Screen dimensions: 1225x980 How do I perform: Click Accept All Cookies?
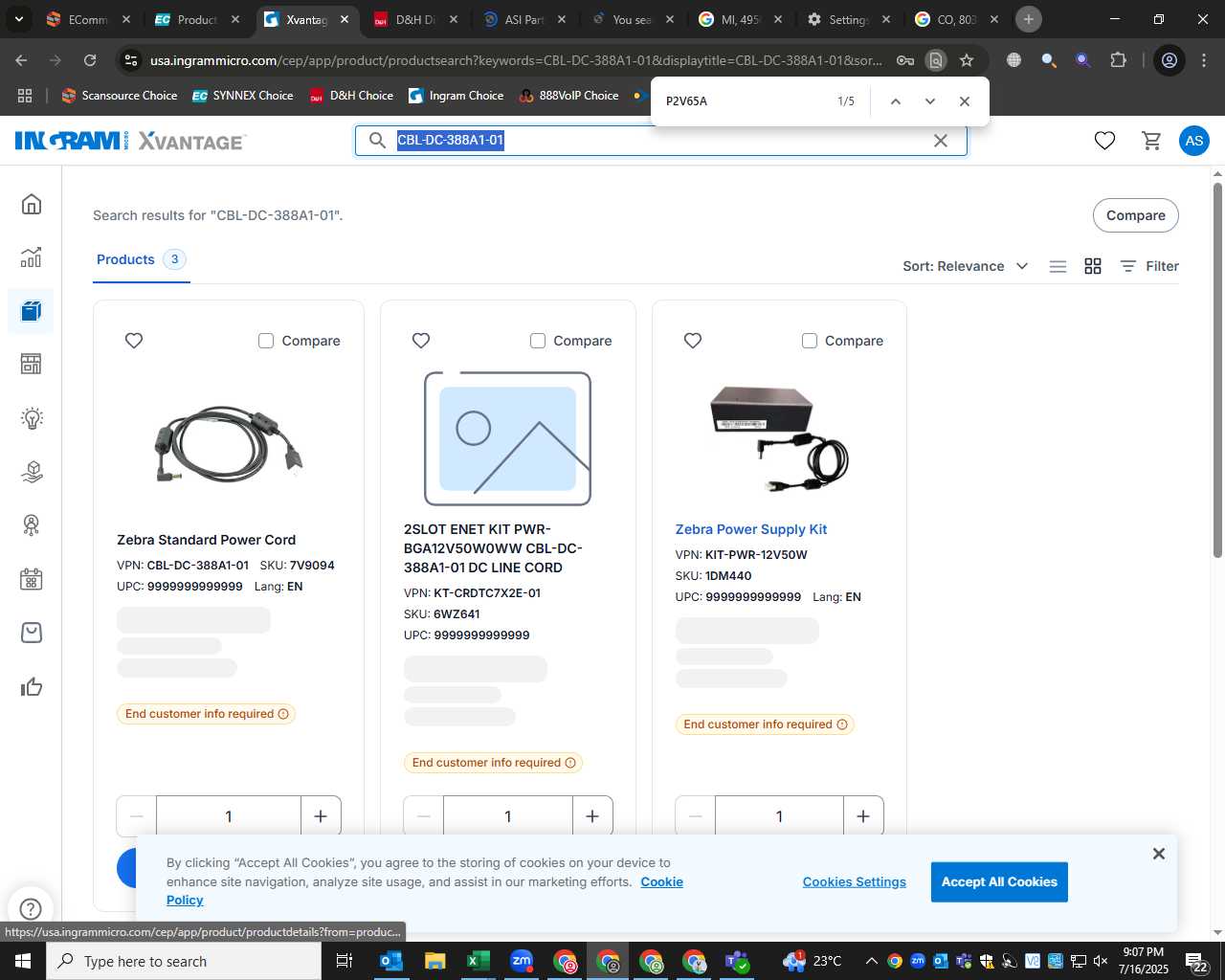pyautogui.click(x=999, y=882)
